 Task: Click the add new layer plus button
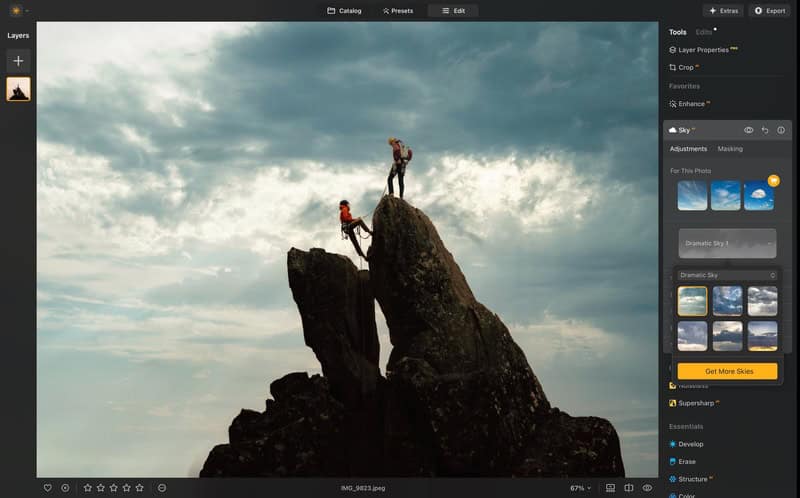point(18,61)
